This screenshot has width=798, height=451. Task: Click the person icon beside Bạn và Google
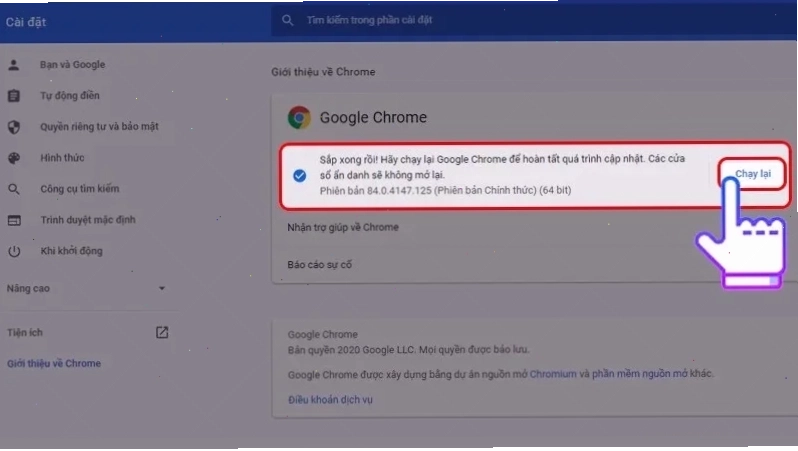[14, 65]
